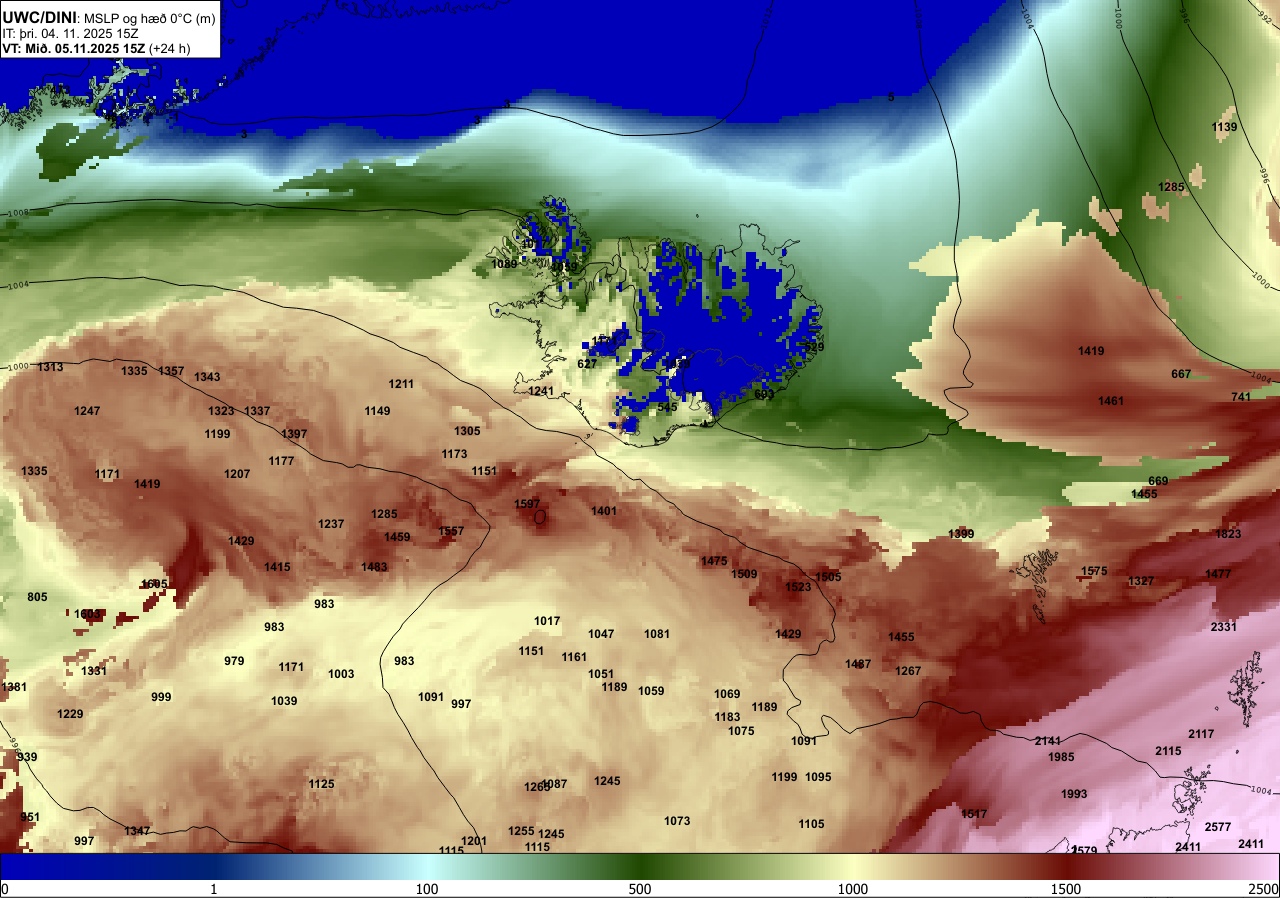Screen dimensions: 1280x898
Task: Click the 1267 height value
Action: [x=908, y=671]
